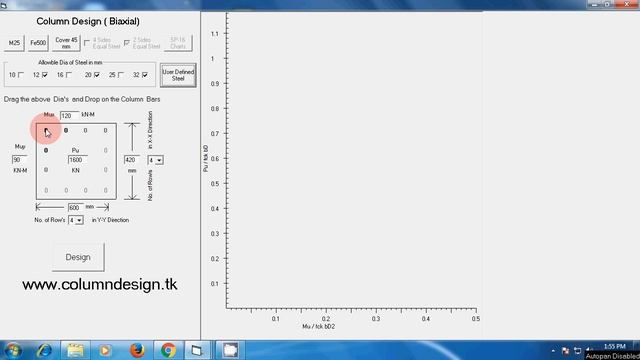640x360 pixels.
Task: Select the bottom-right corner bar in column section
Action: [x=105, y=190]
